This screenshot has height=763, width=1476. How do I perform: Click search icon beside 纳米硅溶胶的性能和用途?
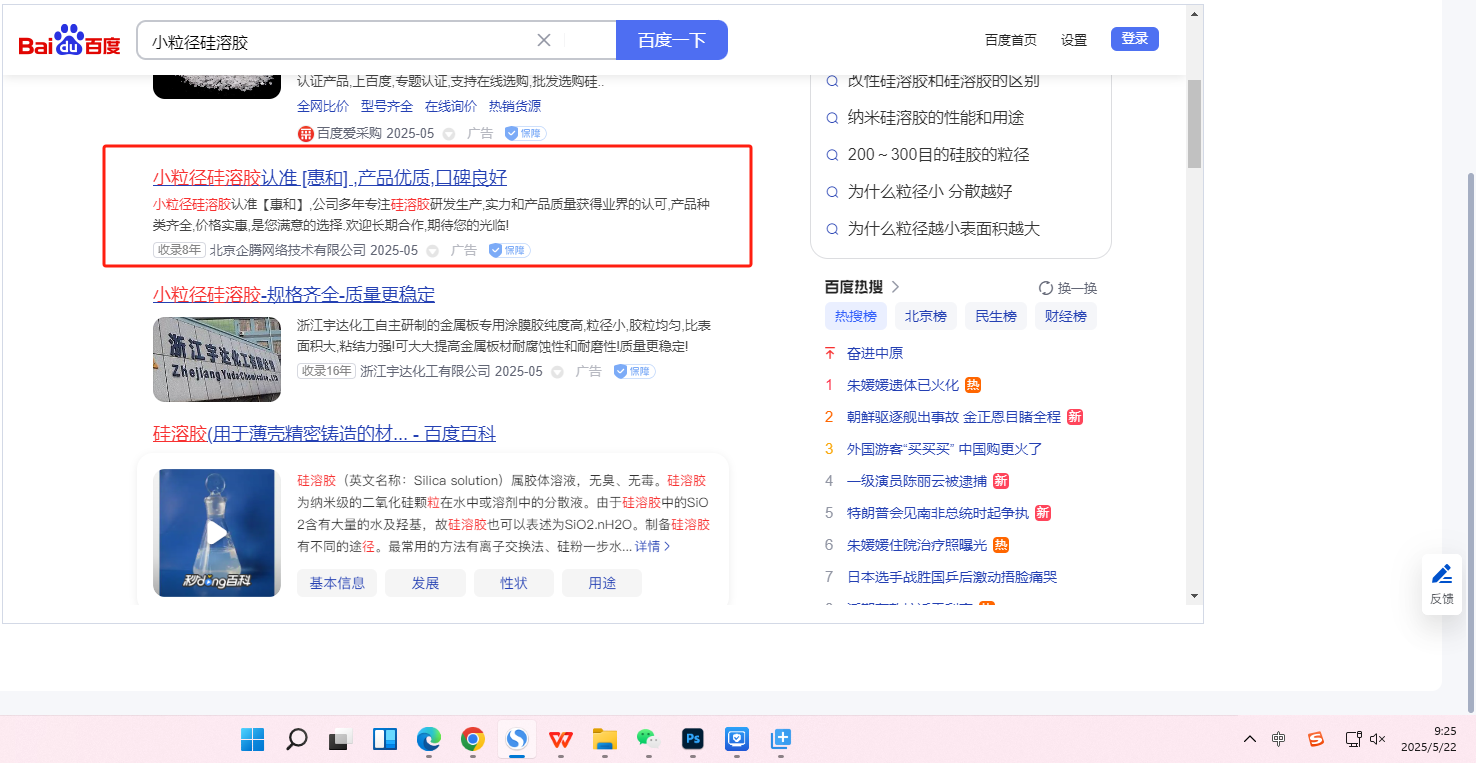(832, 118)
